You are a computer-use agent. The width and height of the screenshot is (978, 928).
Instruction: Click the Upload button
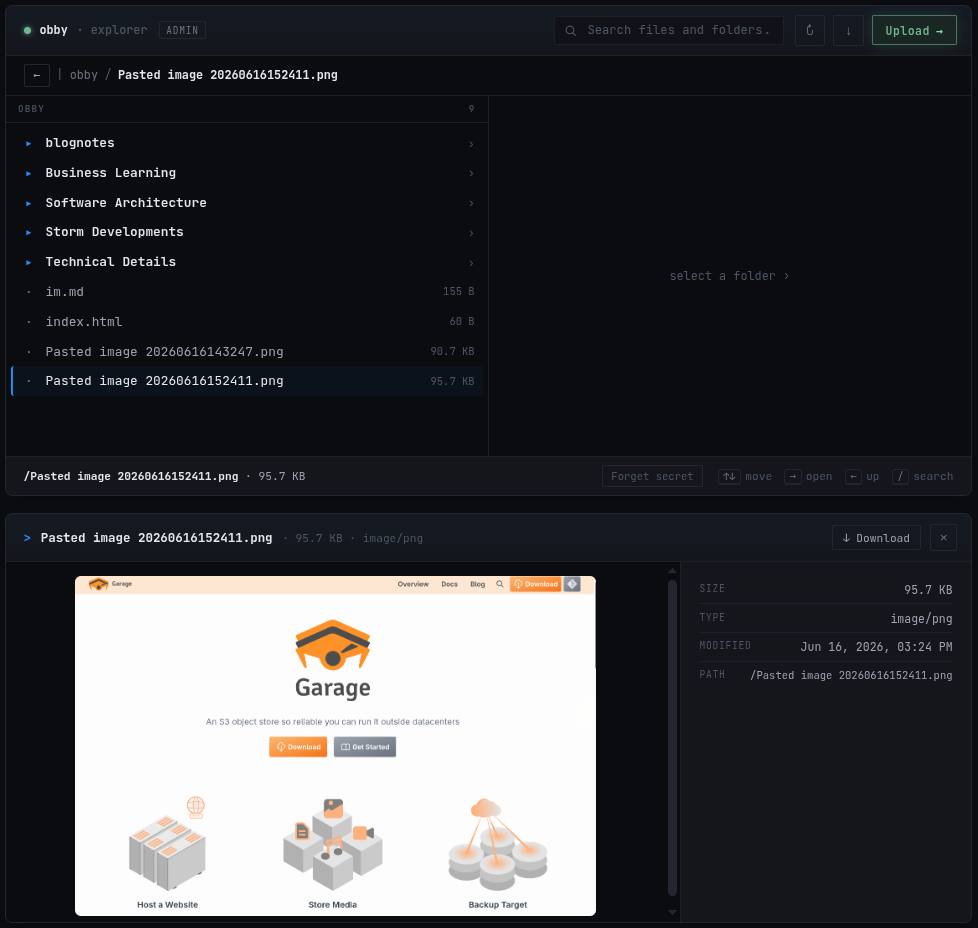[x=914, y=30]
